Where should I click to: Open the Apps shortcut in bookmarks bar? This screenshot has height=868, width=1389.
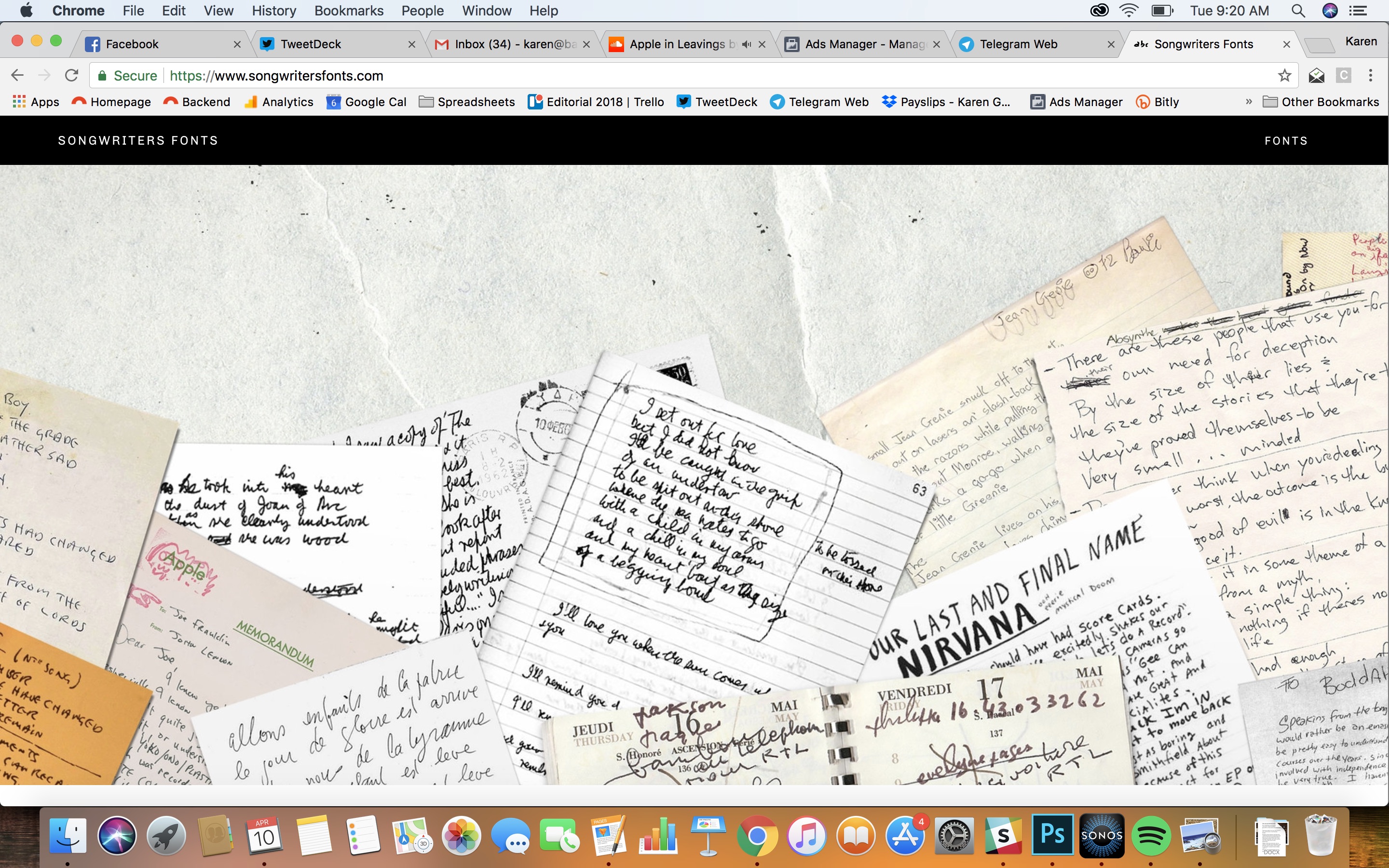(x=36, y=102)
